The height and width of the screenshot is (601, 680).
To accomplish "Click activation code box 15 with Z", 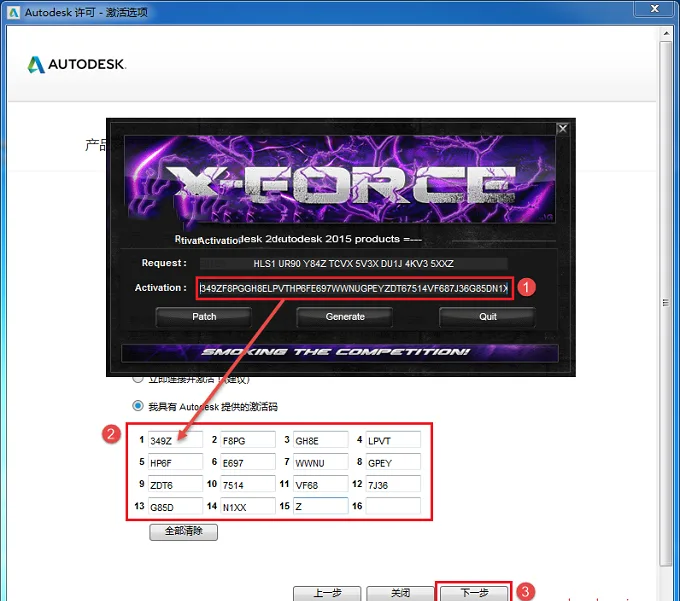I will [320, 506].
